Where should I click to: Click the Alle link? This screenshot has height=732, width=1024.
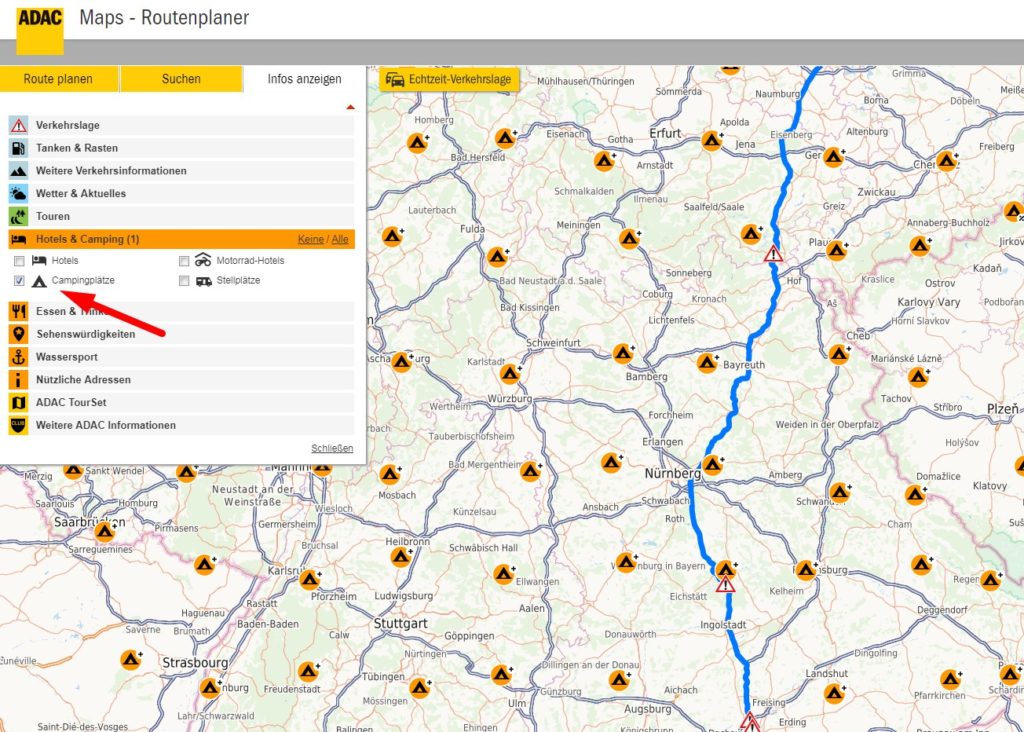click(340, 240)
